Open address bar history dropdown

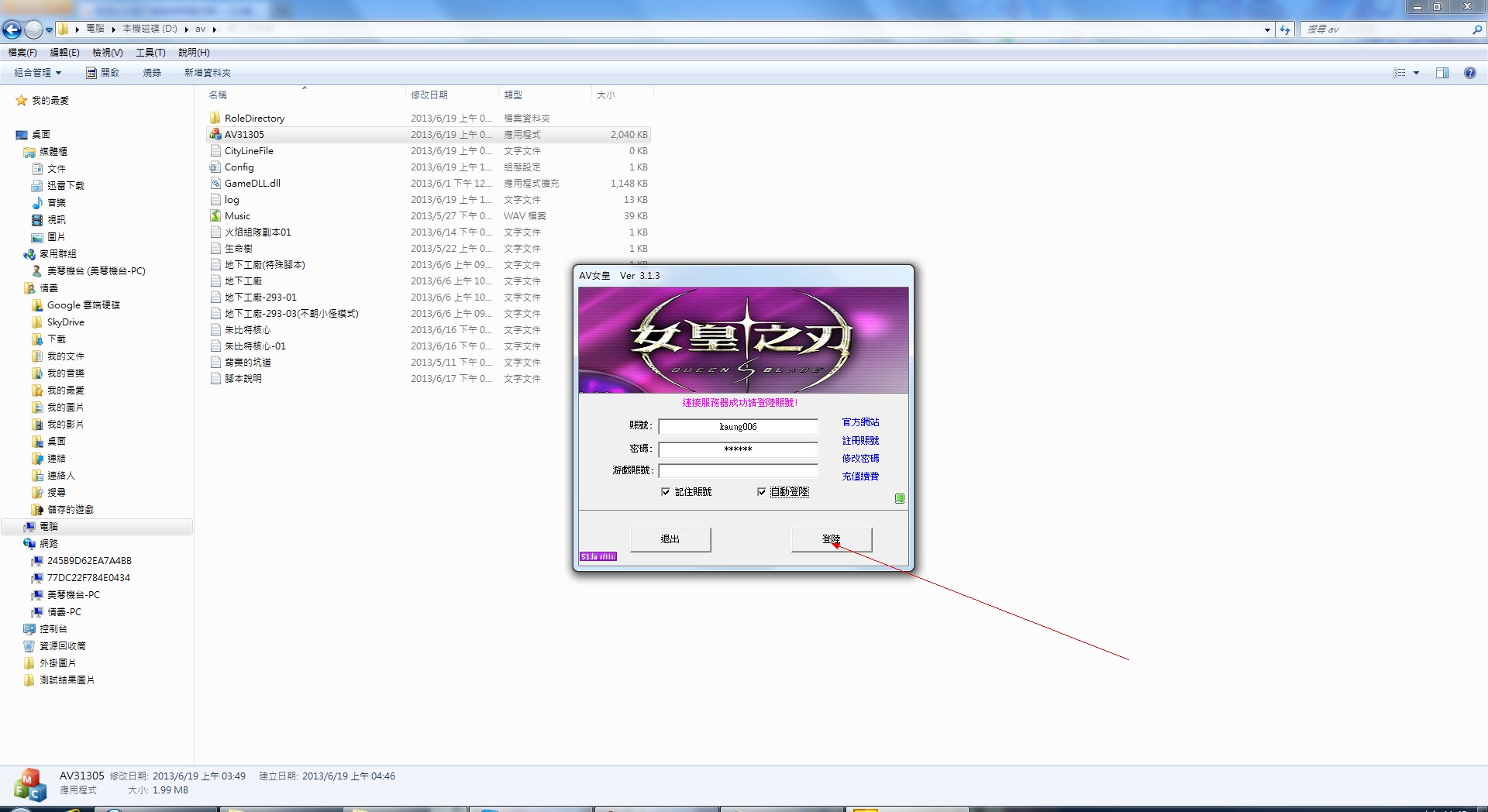1267,29
